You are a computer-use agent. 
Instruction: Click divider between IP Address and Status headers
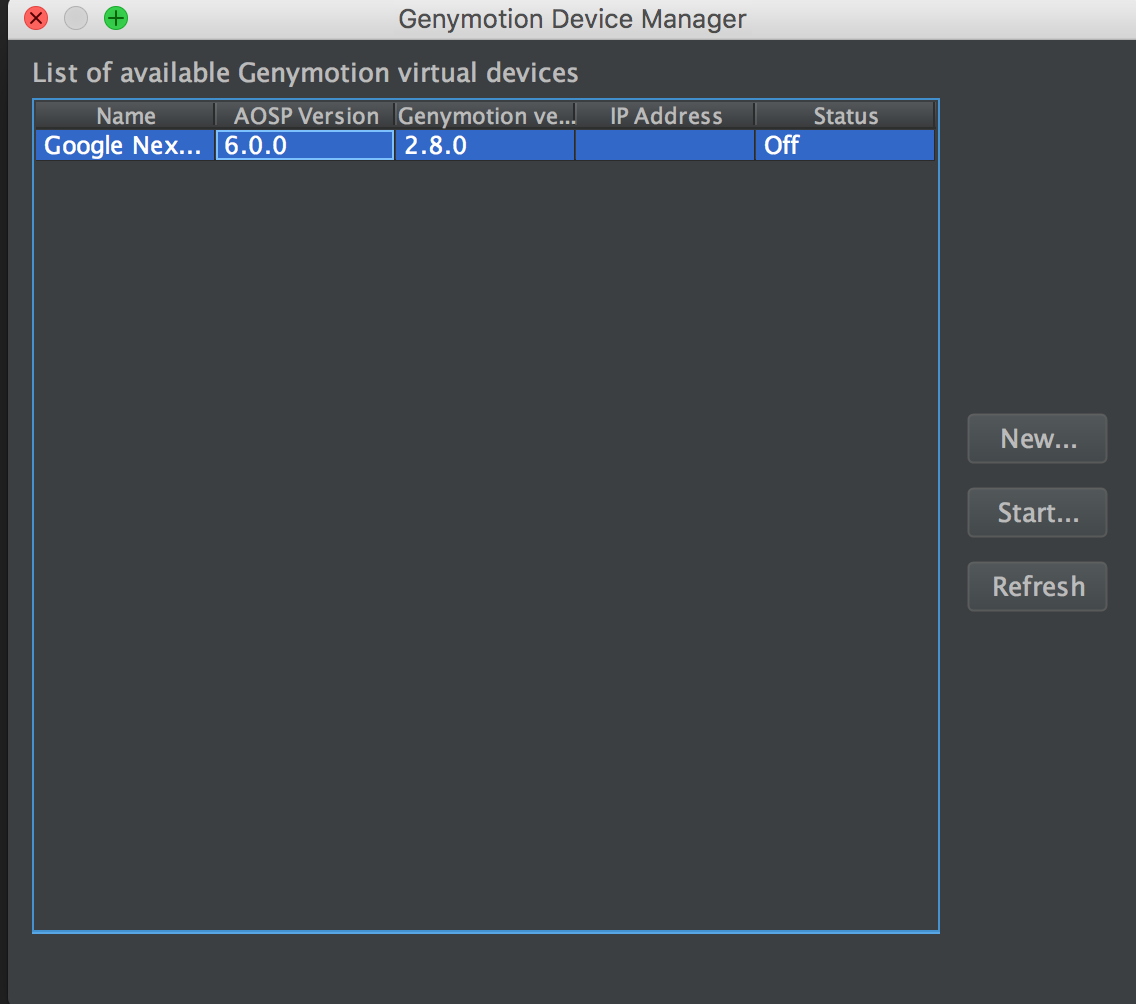click(x=755, y=116)
